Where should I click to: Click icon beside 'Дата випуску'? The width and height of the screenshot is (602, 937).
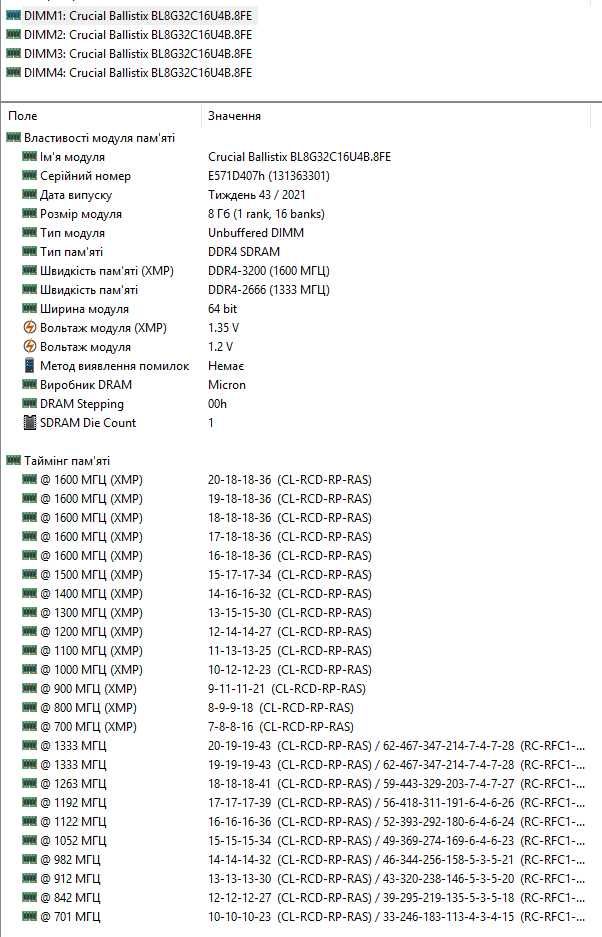29,195
